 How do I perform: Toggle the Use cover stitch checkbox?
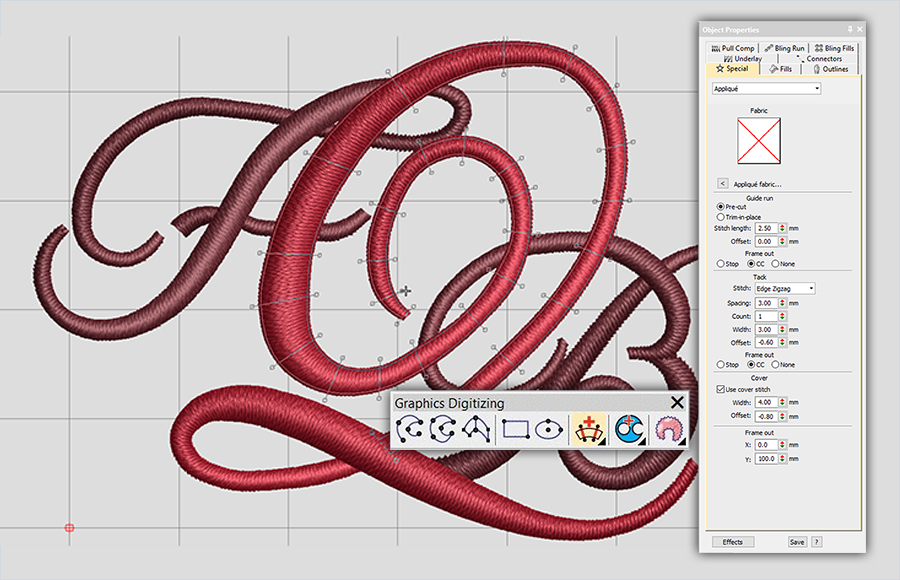[x=722, y=391]
